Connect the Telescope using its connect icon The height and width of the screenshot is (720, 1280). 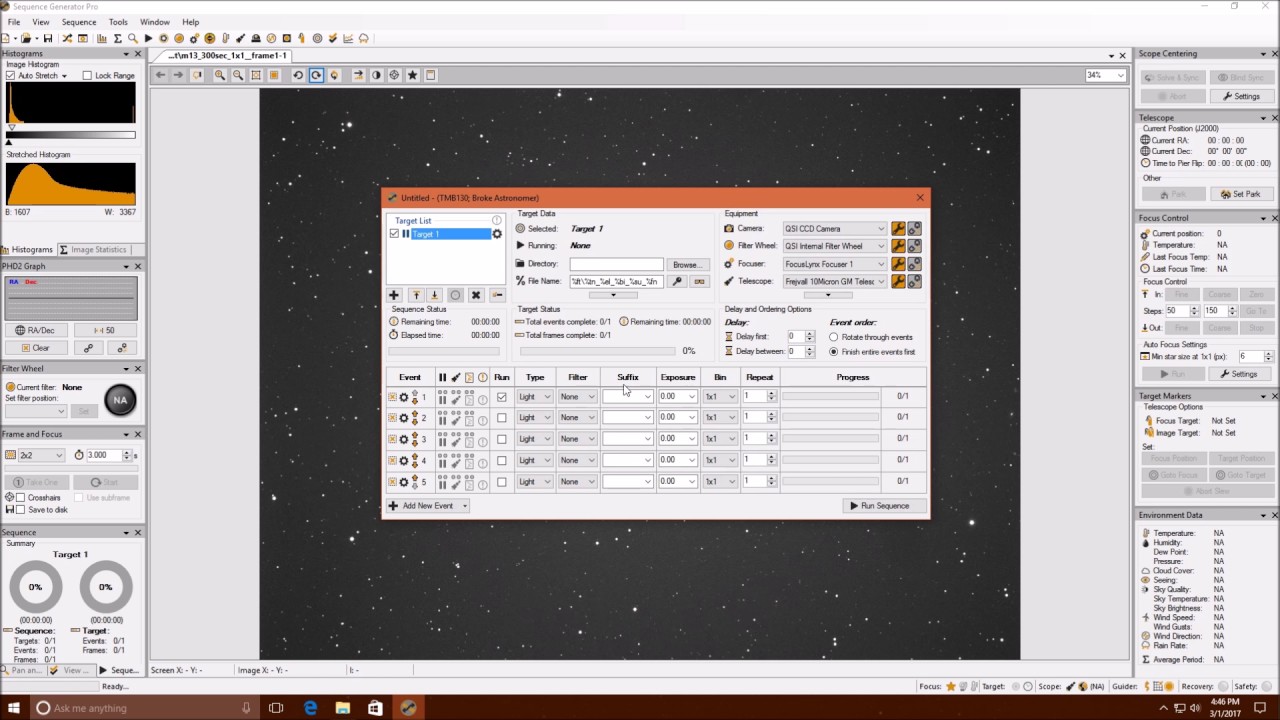click(914, 282)
